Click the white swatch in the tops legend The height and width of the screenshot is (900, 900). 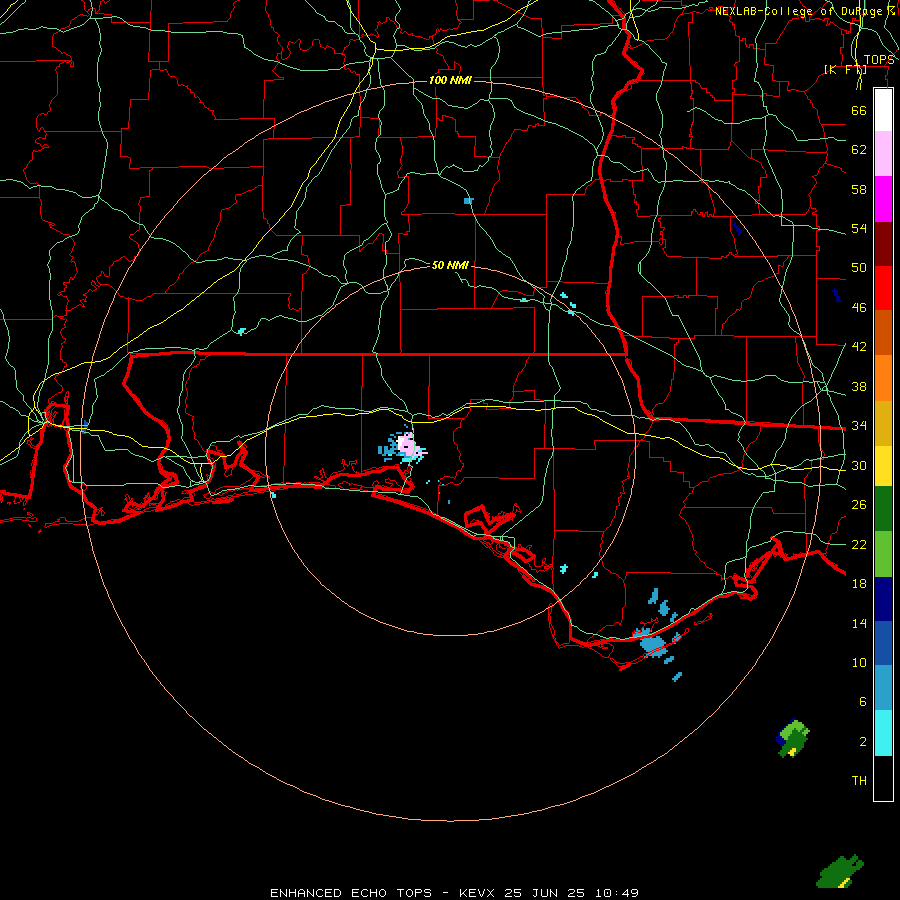(883, 110)
